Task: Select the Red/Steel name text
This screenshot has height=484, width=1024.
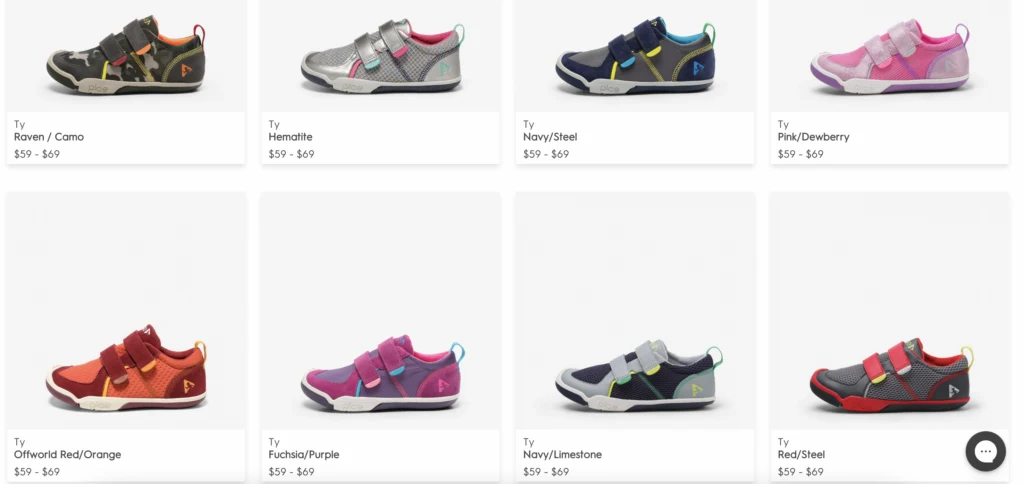Action: point(801,455)
